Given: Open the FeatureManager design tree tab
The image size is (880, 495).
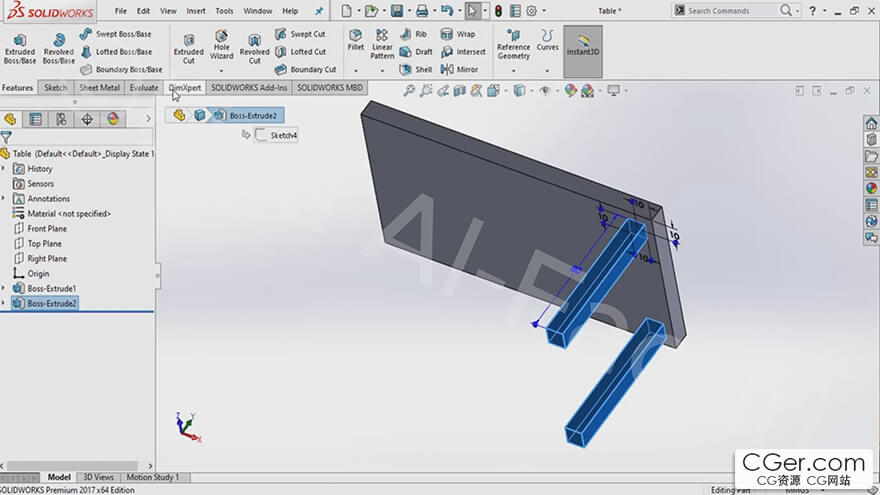Looking at the screenshot, I should tap(10, 119).
